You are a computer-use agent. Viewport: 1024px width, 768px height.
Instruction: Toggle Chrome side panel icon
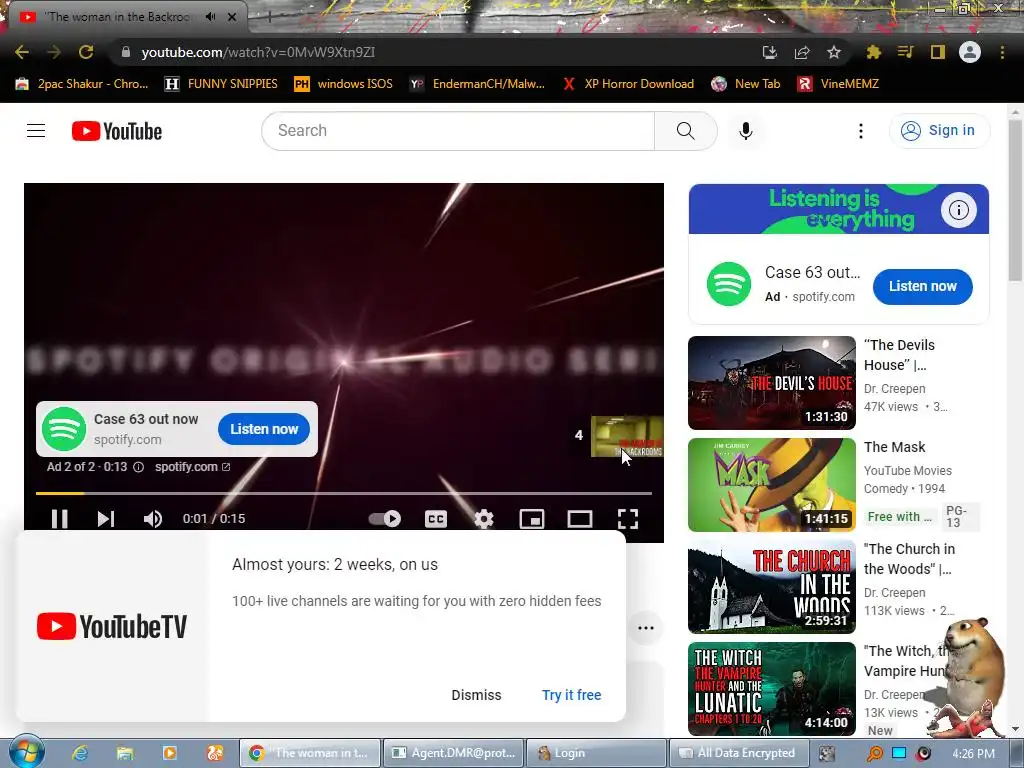click(x=937, y=52)
